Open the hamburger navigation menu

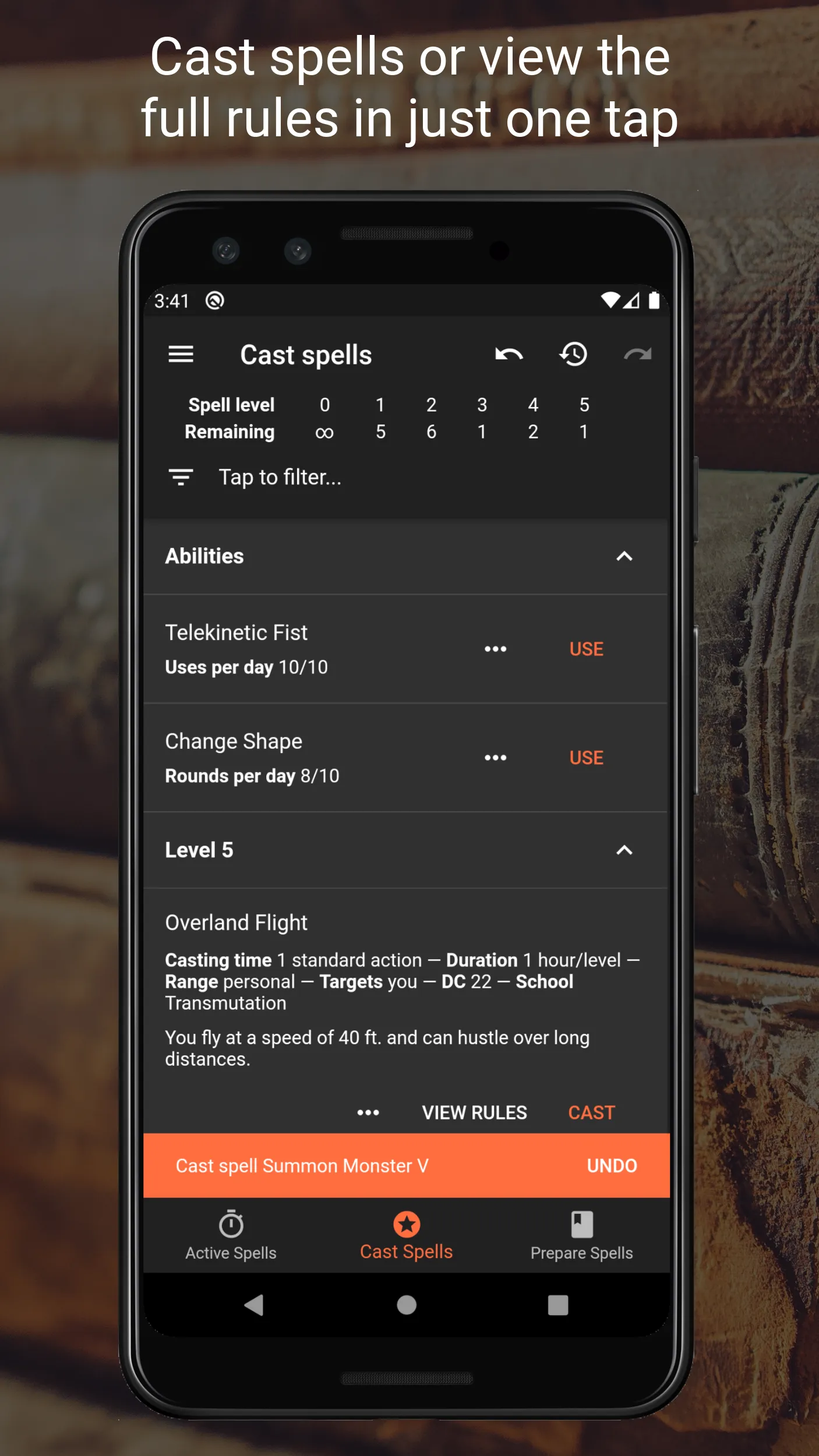click(181, 354)
